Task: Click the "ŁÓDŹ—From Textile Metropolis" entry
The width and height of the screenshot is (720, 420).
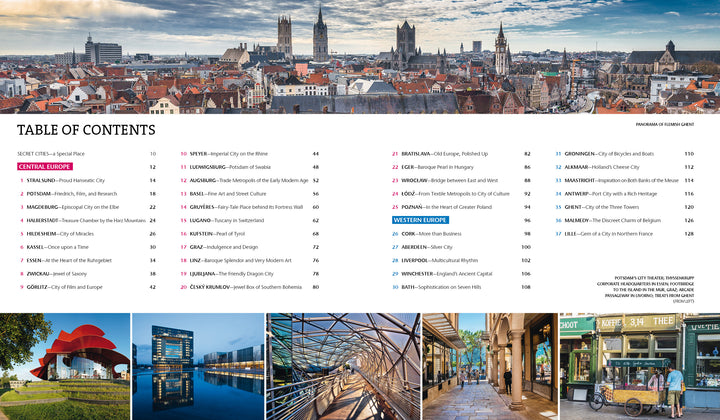Action: pyautogui.click(x=456, y=194)
